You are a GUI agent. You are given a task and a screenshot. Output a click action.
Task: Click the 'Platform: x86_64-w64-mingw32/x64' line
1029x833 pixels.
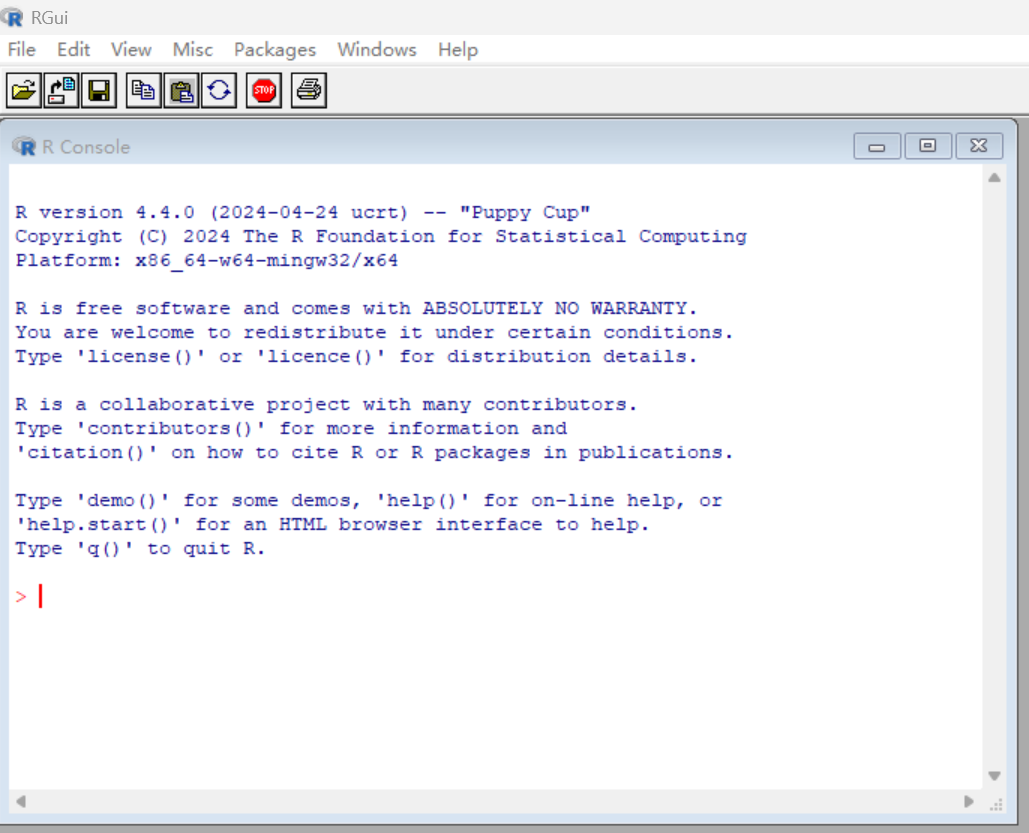207,261
